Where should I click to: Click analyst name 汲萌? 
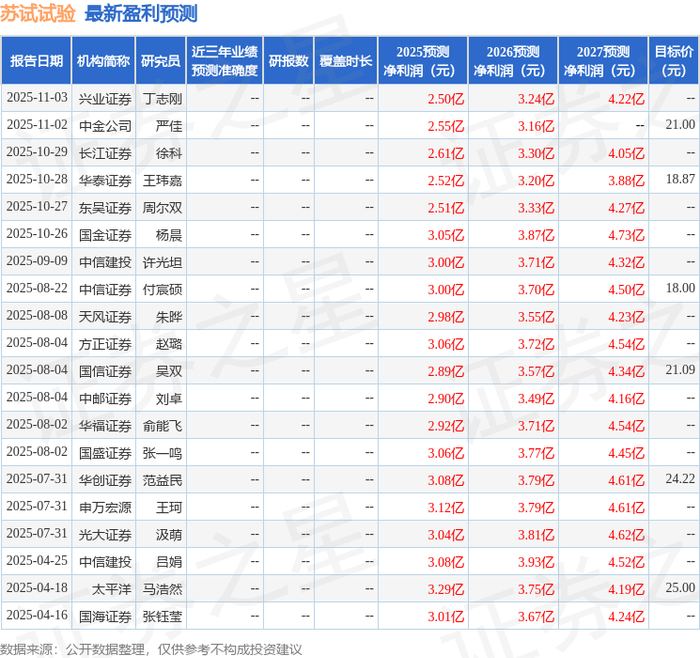point(169,534)
